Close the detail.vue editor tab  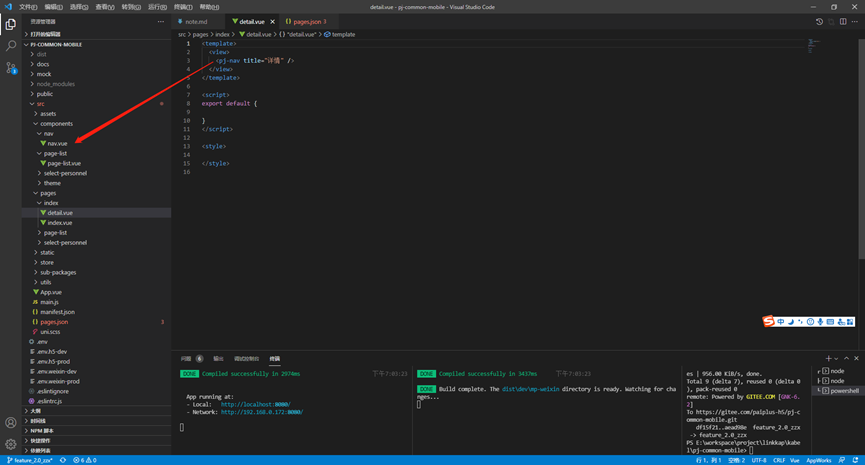[x=273, y=22]
